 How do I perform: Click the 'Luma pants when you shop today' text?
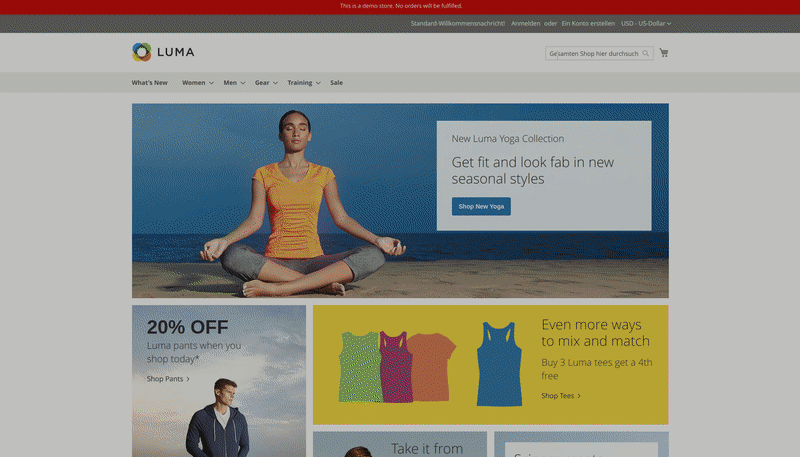(x=194, y=352)
